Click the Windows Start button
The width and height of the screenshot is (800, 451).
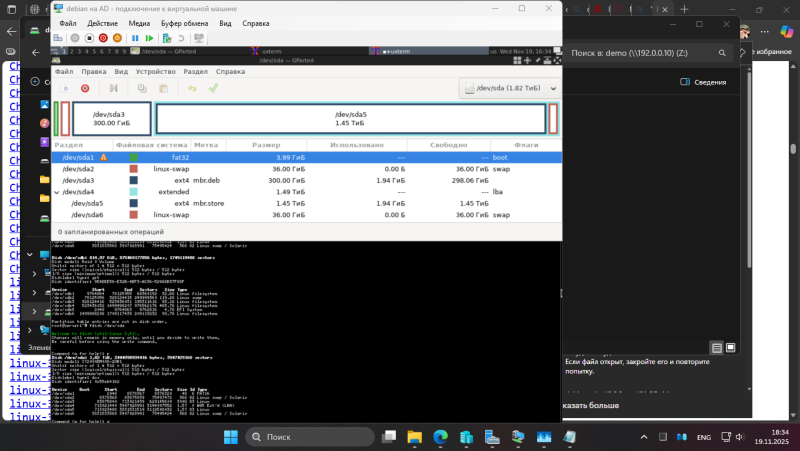[x=229, y=436]
